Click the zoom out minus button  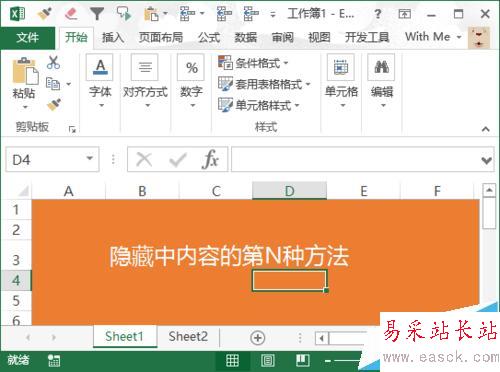pos(328,361)
